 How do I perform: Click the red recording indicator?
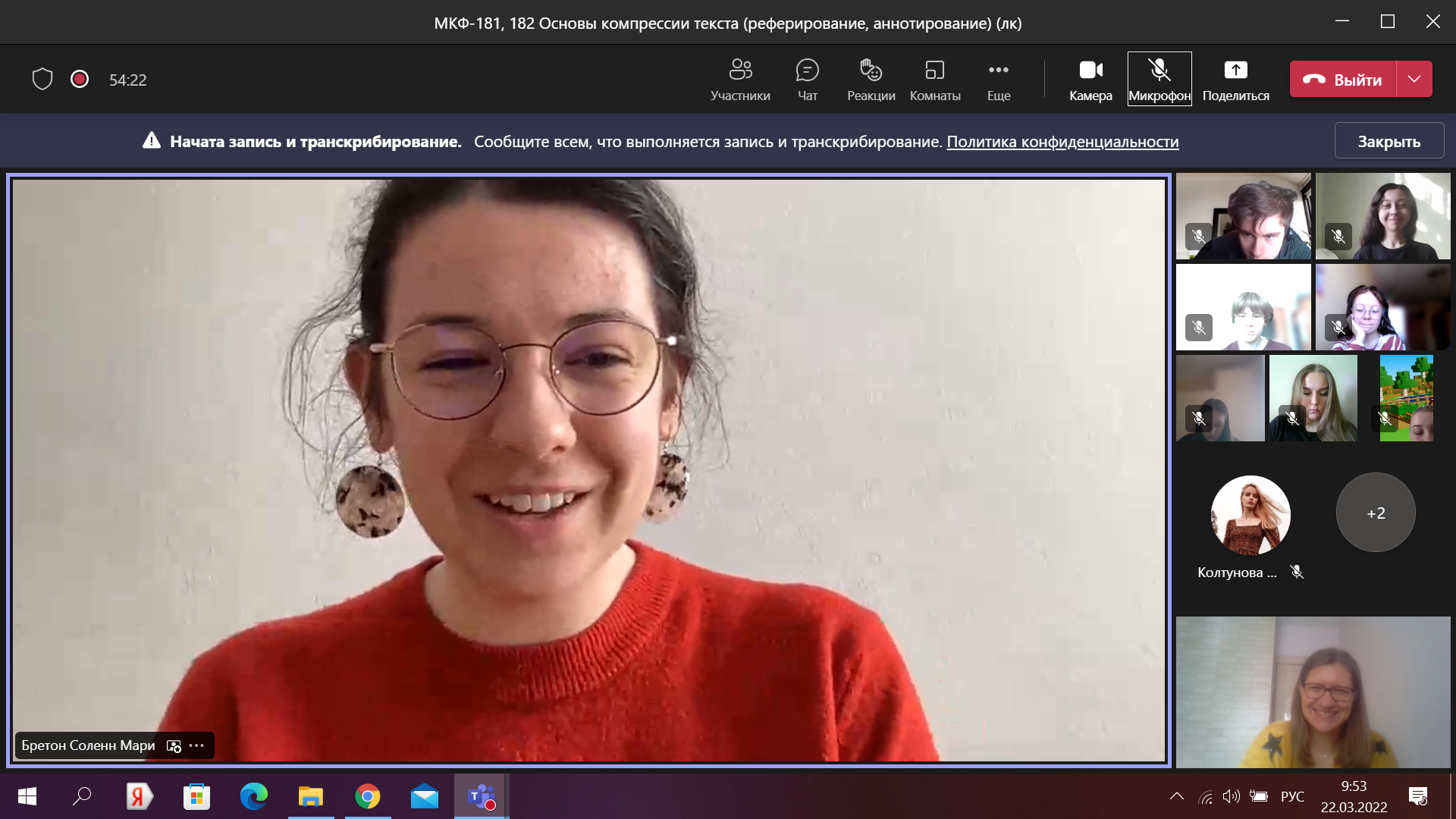tap(80, 79)
